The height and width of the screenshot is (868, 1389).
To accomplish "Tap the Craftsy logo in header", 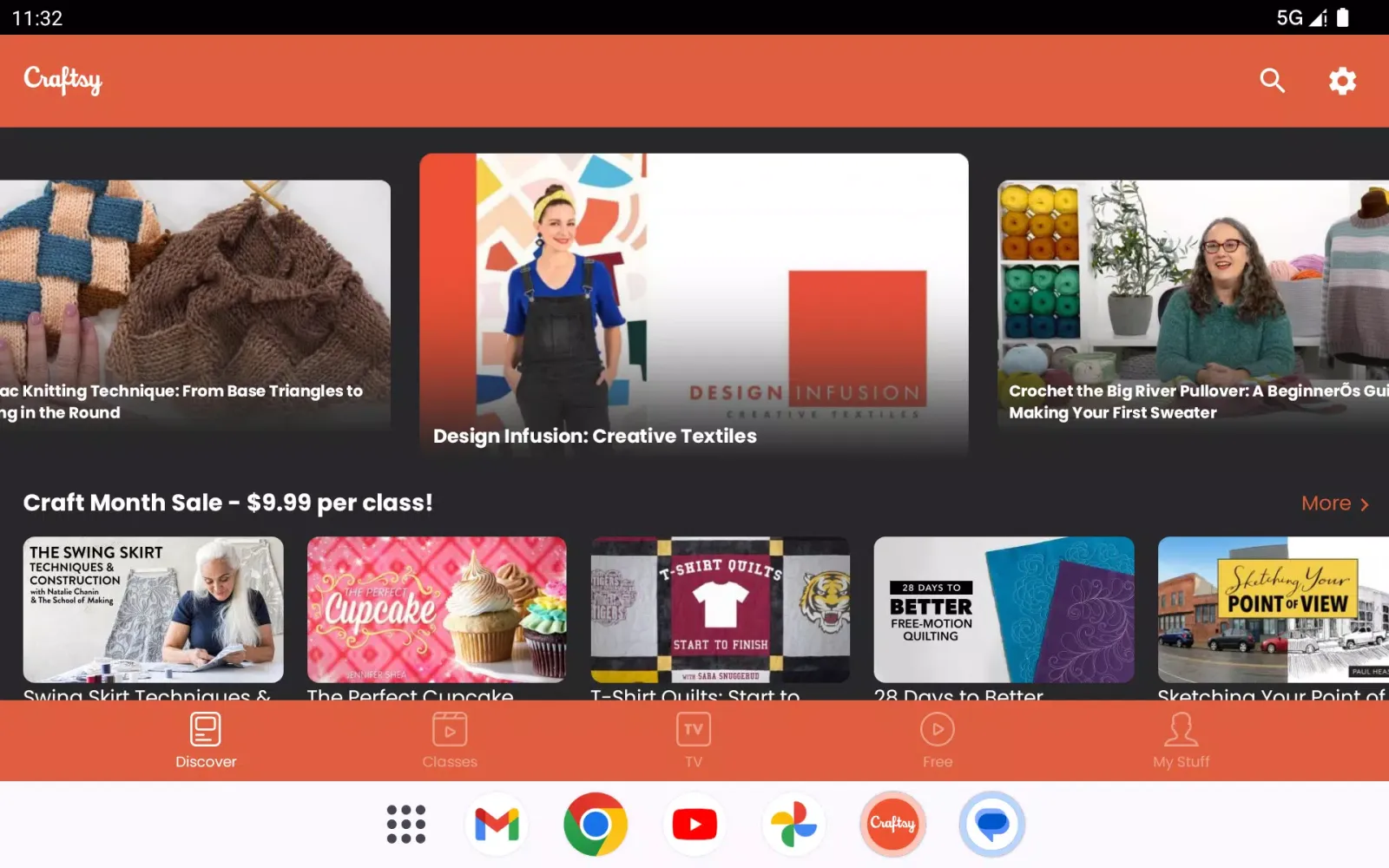I will click(63, 80).
